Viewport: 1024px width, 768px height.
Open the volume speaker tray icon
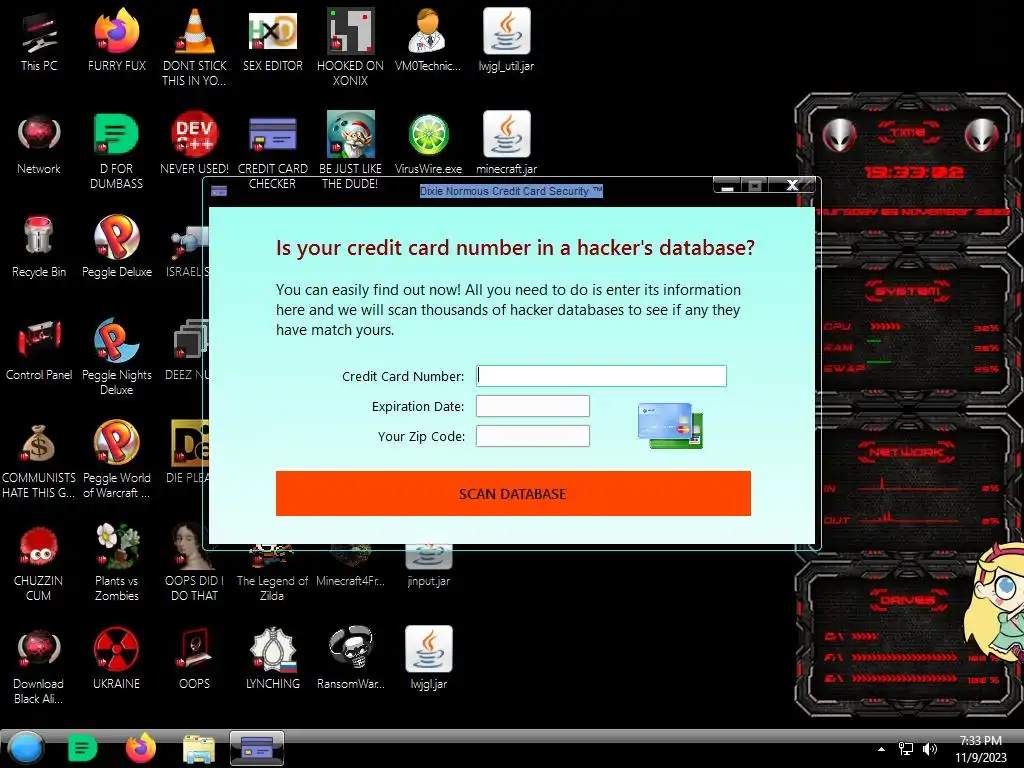click(x=930, y=749)
